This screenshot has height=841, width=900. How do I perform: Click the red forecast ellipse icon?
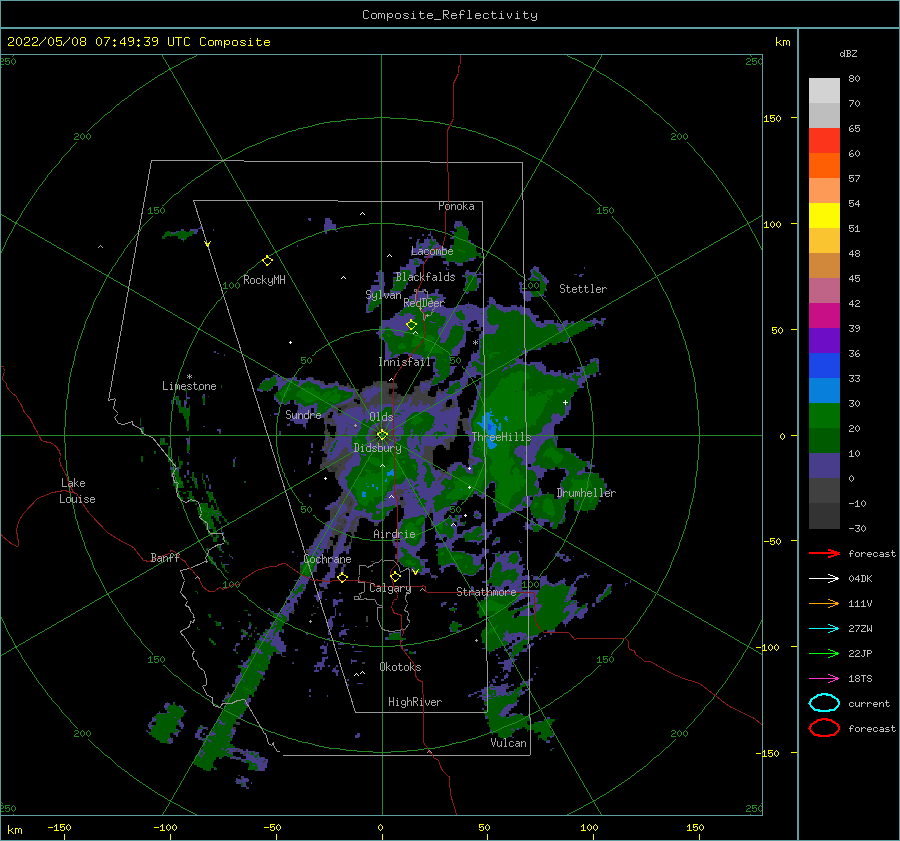coord(824,728)
